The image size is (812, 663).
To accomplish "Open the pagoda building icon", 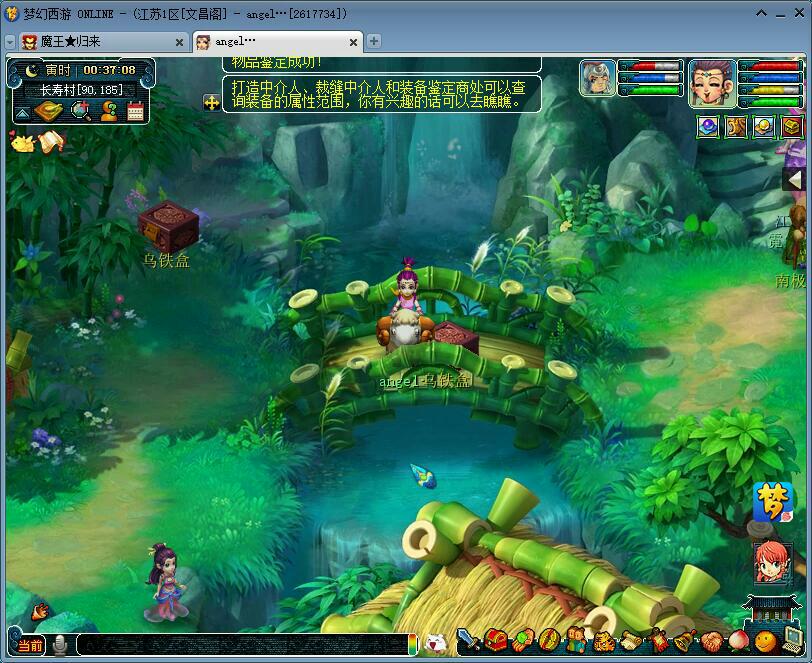I will point(773,609).
